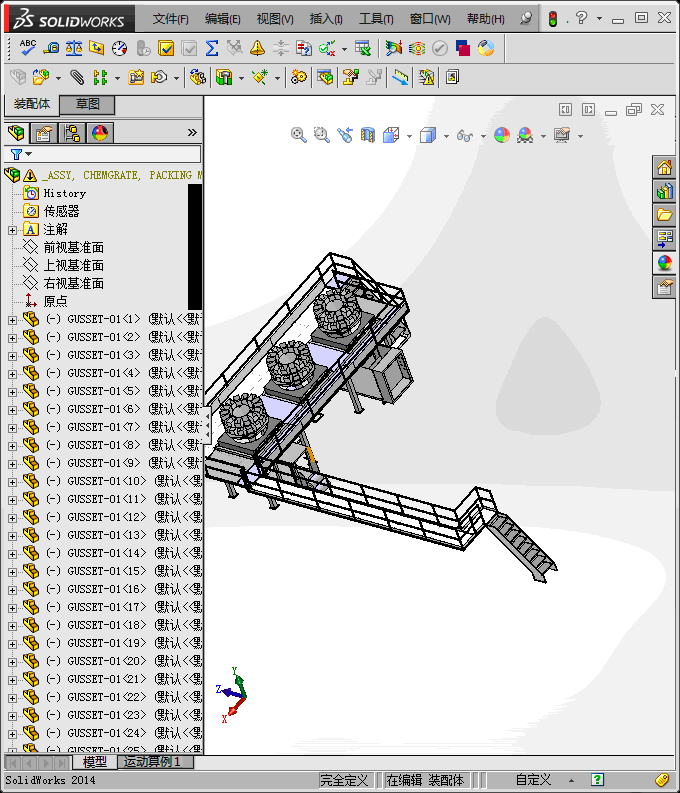The height and width of the screenshot is (793, 680).
Task: Open SolidWorks Resources home icon in task pane
Action: click(x=664, y=167)
